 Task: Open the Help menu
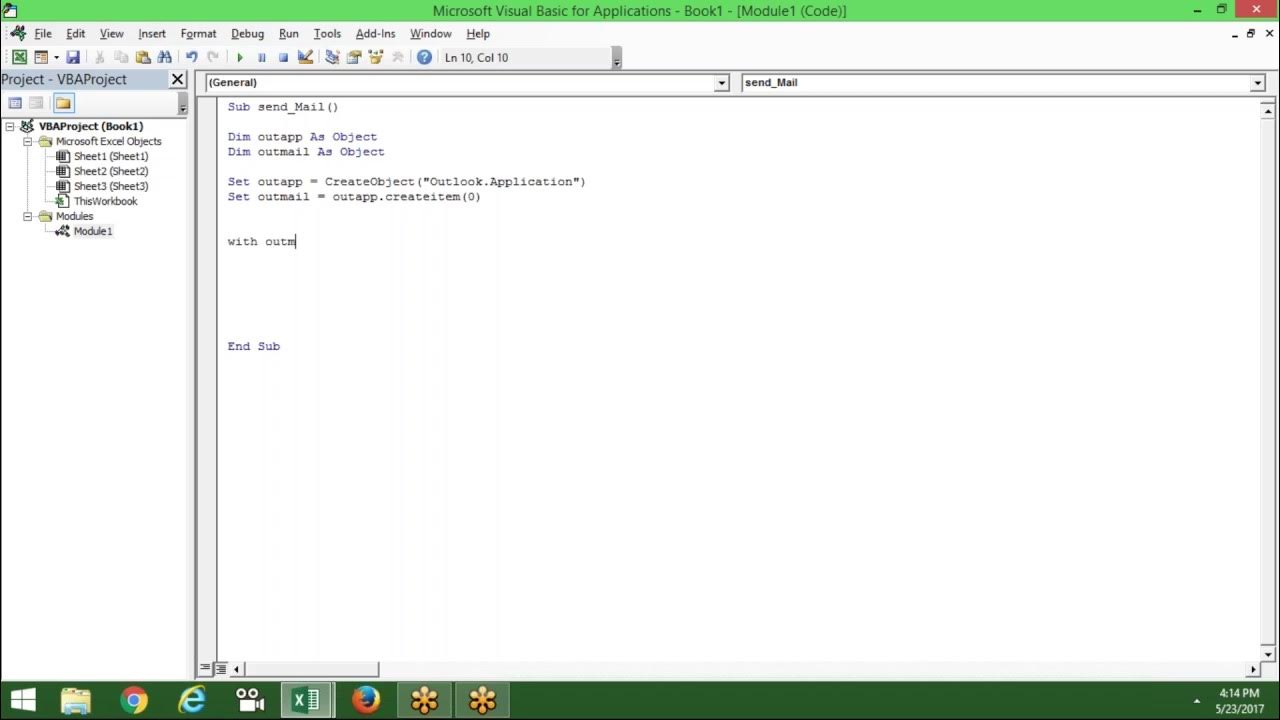[478, 34]
